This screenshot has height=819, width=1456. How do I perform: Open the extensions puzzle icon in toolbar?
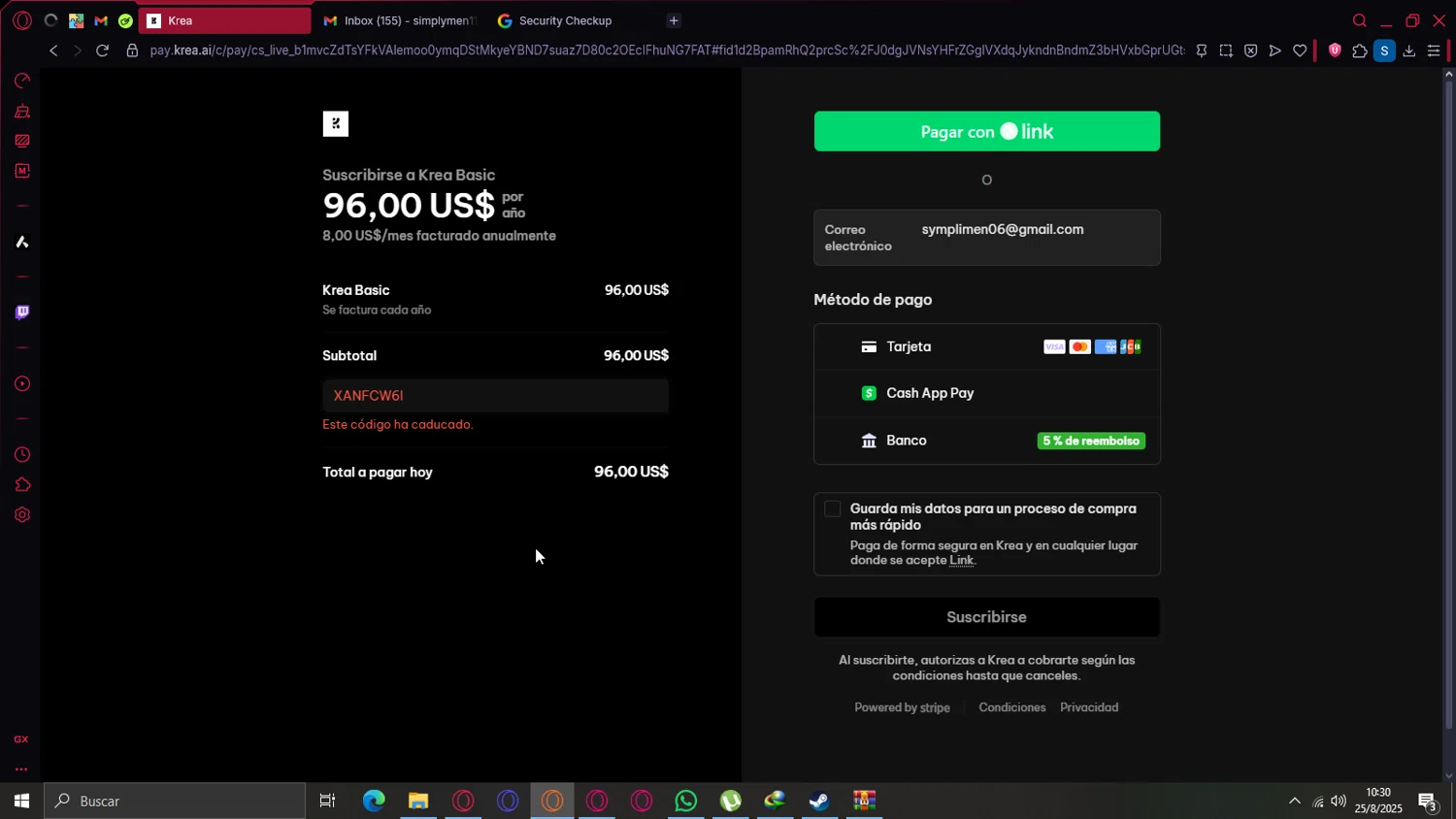click(1360, 50)
